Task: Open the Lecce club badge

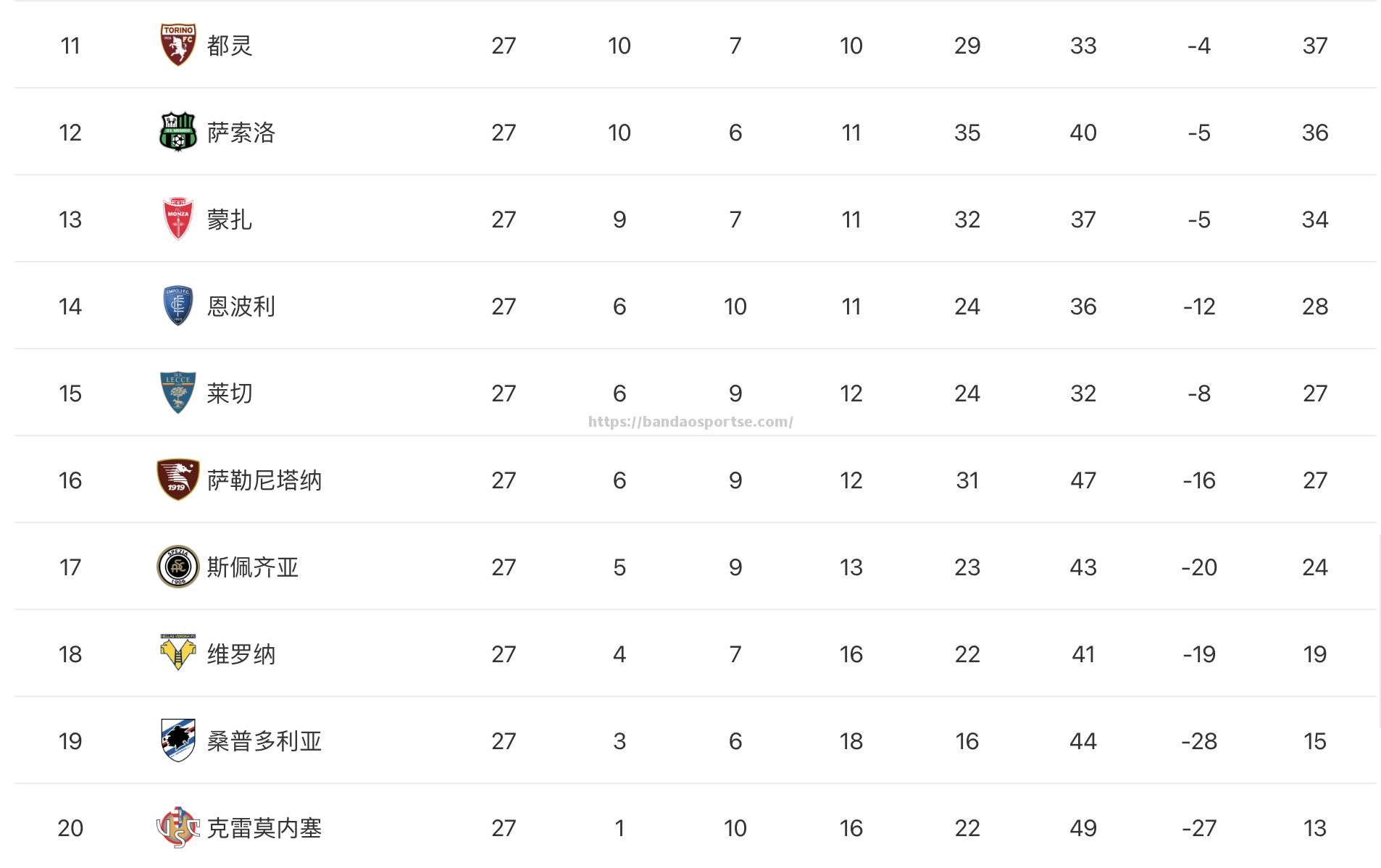Action: point(178,393)
